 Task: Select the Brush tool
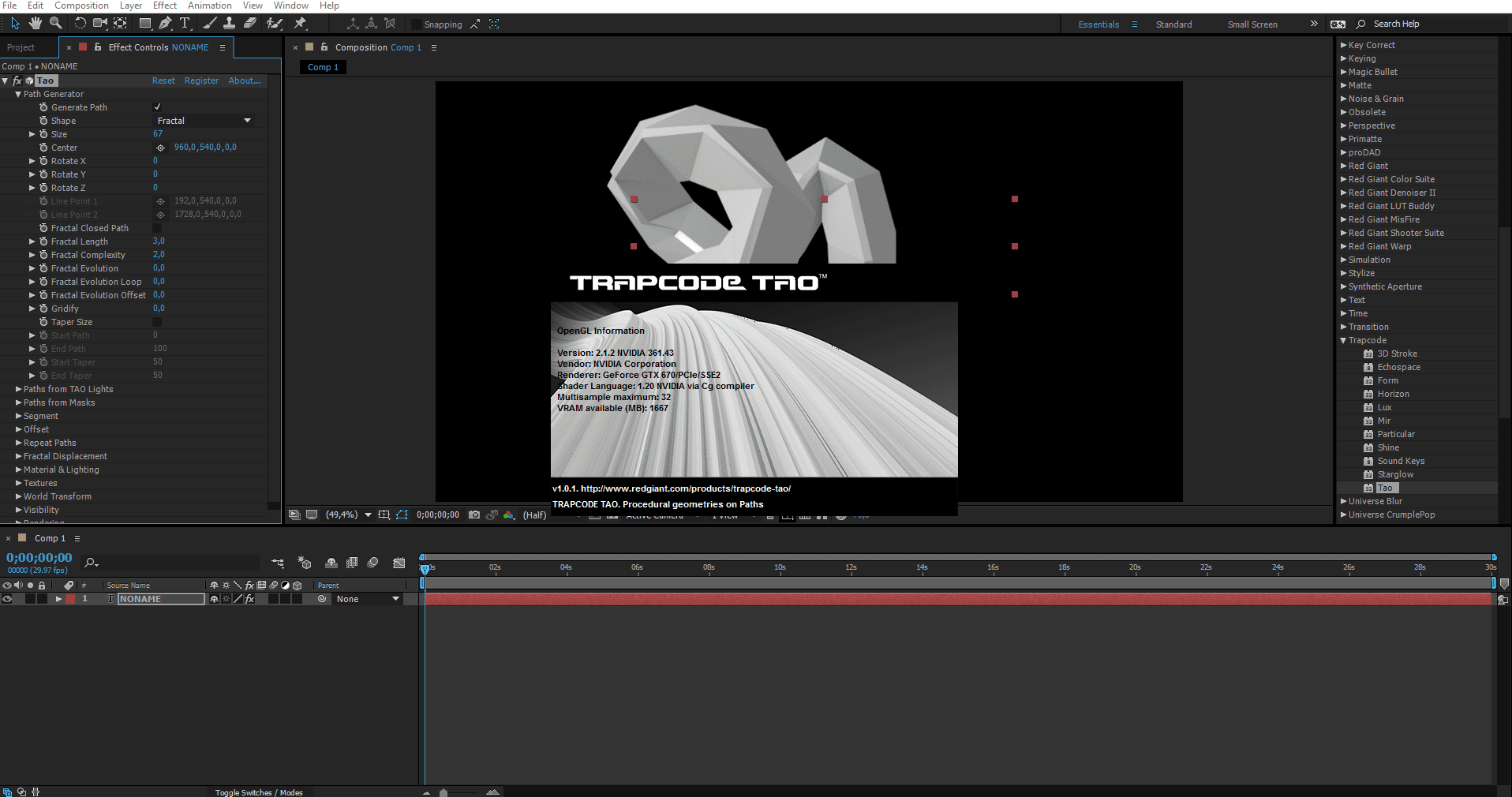210,24
